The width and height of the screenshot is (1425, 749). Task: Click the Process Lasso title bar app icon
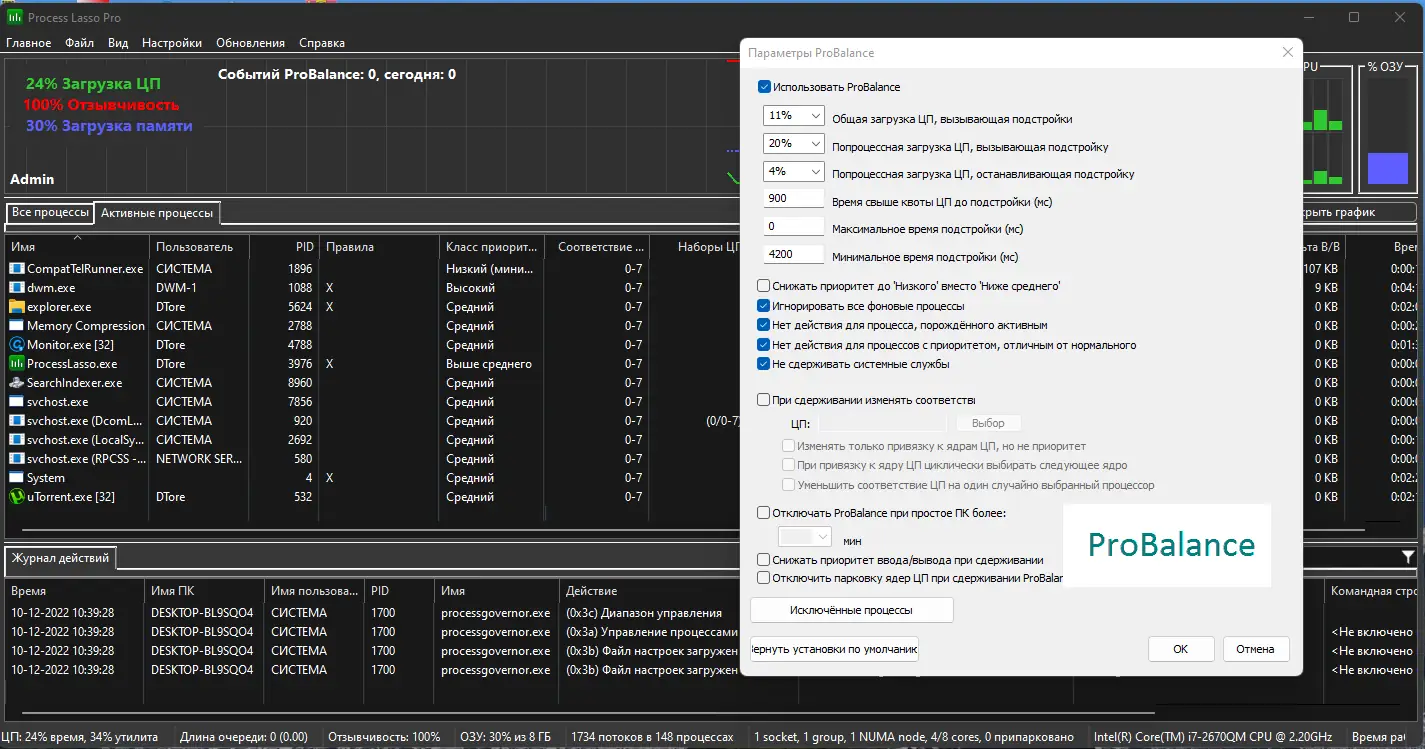(x=15, y=17)
